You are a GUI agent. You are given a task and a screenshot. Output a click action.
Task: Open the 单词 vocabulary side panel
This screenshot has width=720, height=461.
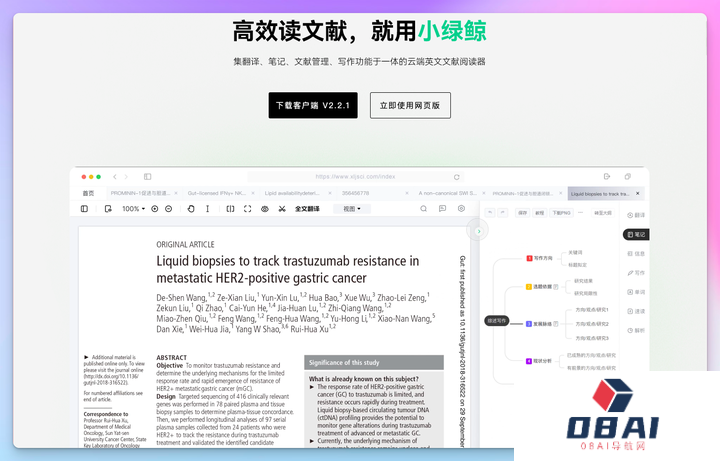point(636,292)
